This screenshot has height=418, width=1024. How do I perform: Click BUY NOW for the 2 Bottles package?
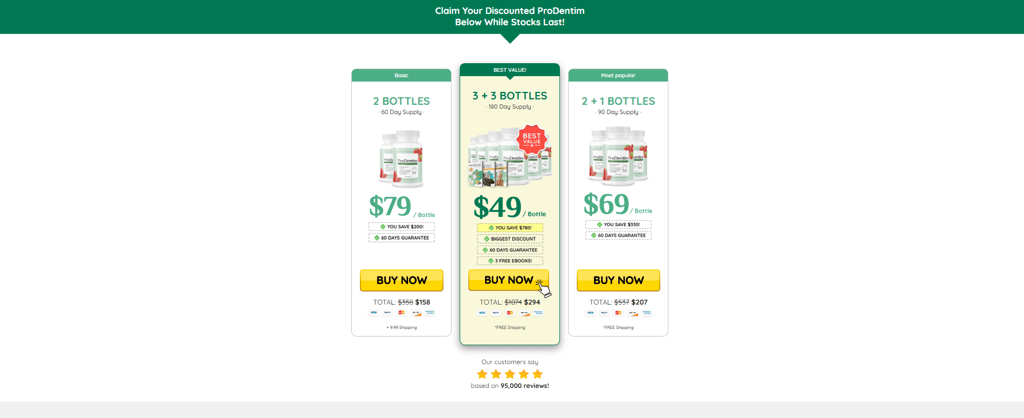(x=401, y=280)
